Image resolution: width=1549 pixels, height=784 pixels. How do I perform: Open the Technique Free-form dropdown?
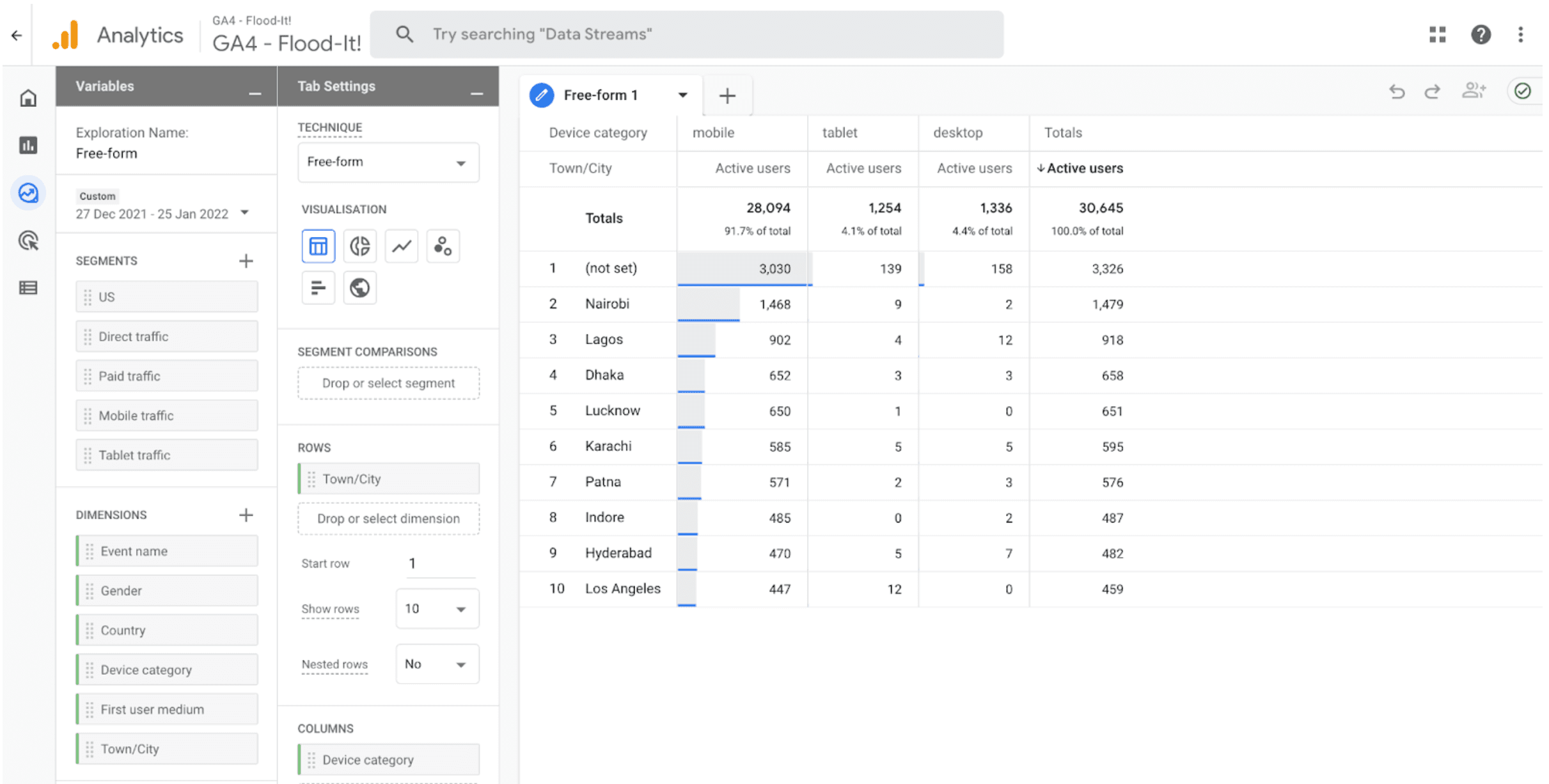click(388, 162)
